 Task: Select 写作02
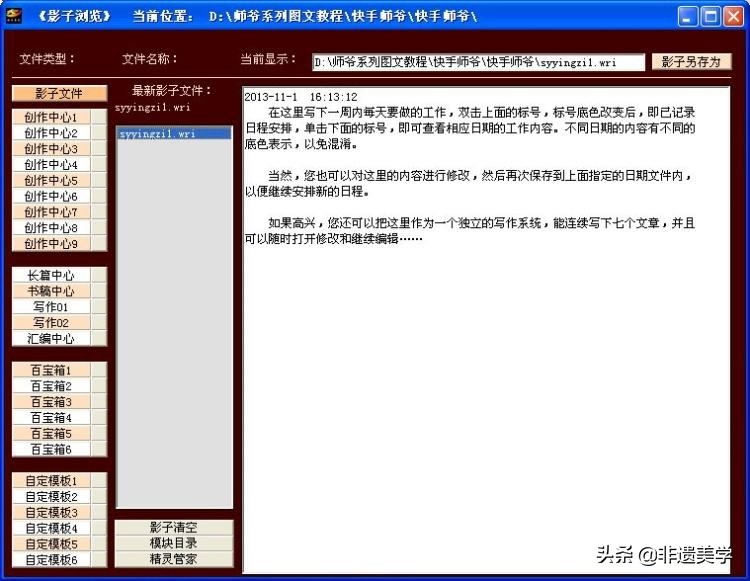pyautogui.click(x=51, y=322)
